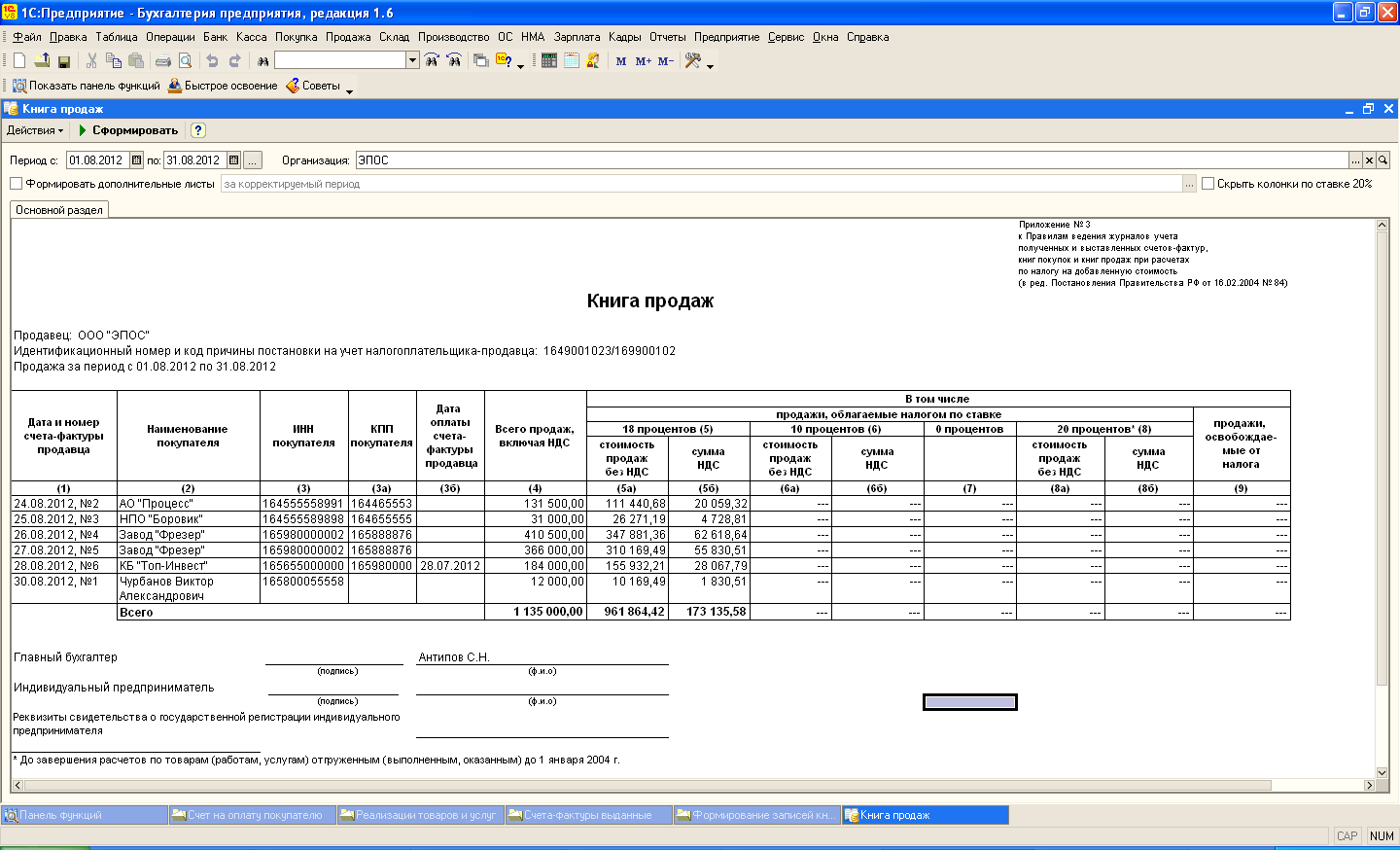Click the M+ memory add button
Viewport: 1400px width, 850px height.
pos(644,61)
